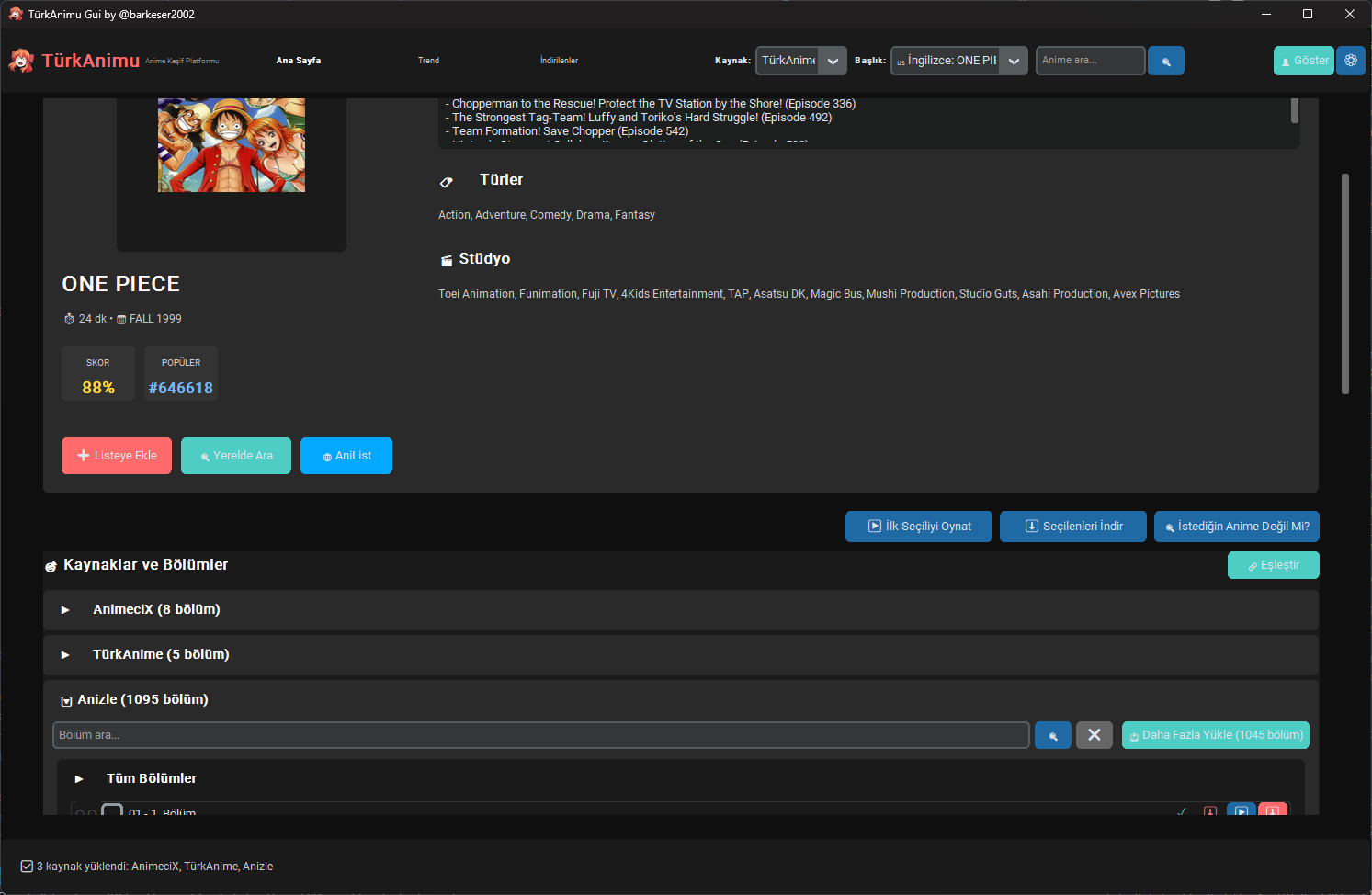Click the page's vertical scrollbar

[1344, 285]
